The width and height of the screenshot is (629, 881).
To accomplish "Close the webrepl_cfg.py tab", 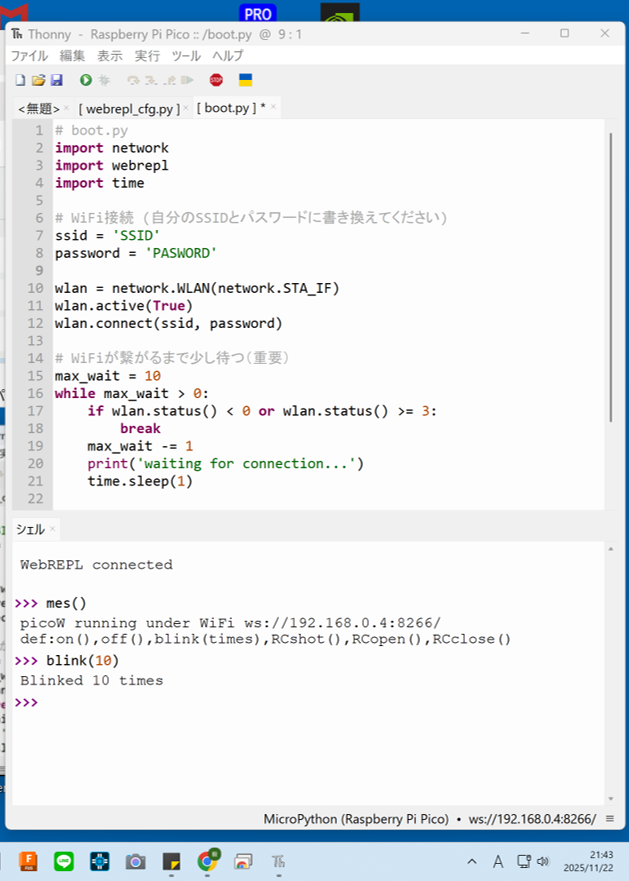I will [x=186, y=107].
